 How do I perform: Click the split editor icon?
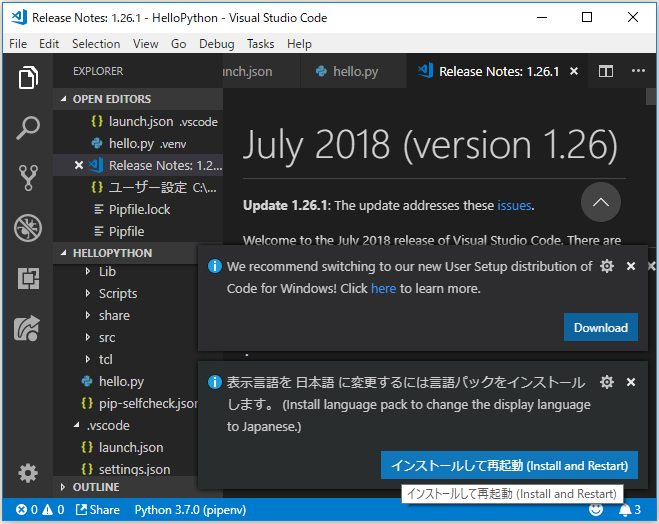606,71
